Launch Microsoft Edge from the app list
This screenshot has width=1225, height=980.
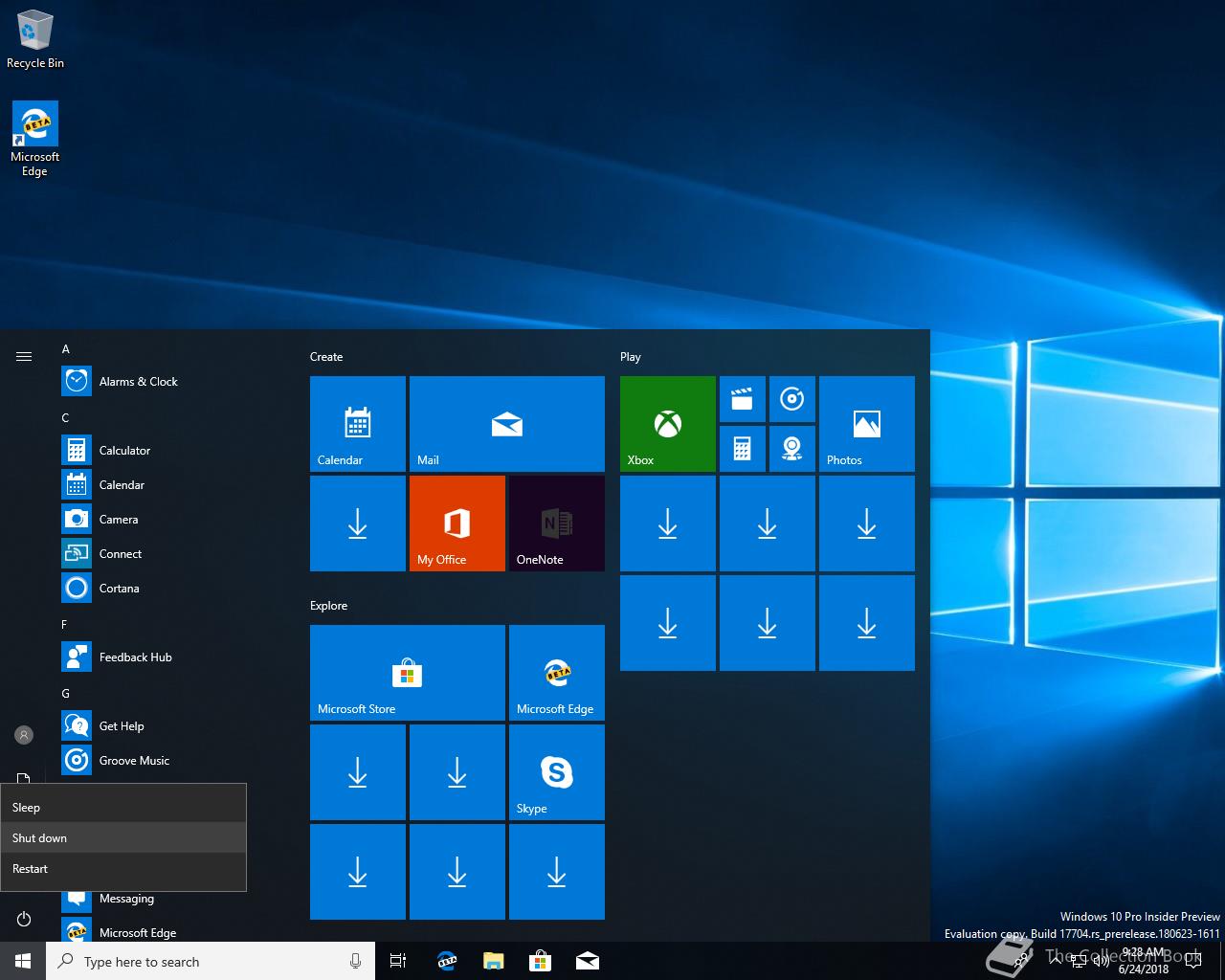(x=172, y=931)
